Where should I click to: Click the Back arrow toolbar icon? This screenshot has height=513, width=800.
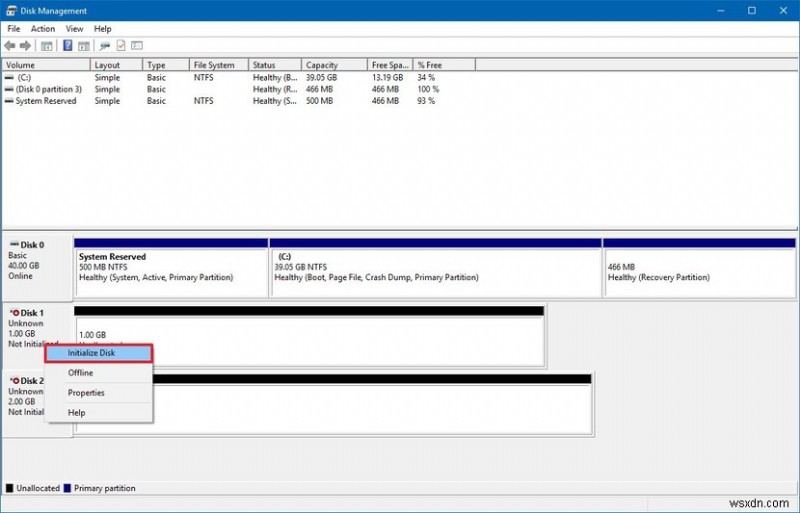point(10,46)
